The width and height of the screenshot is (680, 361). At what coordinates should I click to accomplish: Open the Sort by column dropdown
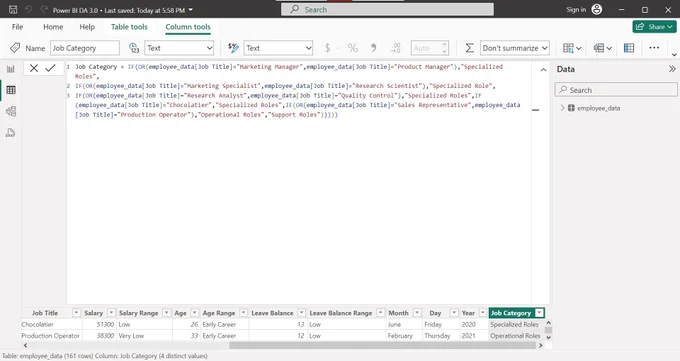coord(572,48)
